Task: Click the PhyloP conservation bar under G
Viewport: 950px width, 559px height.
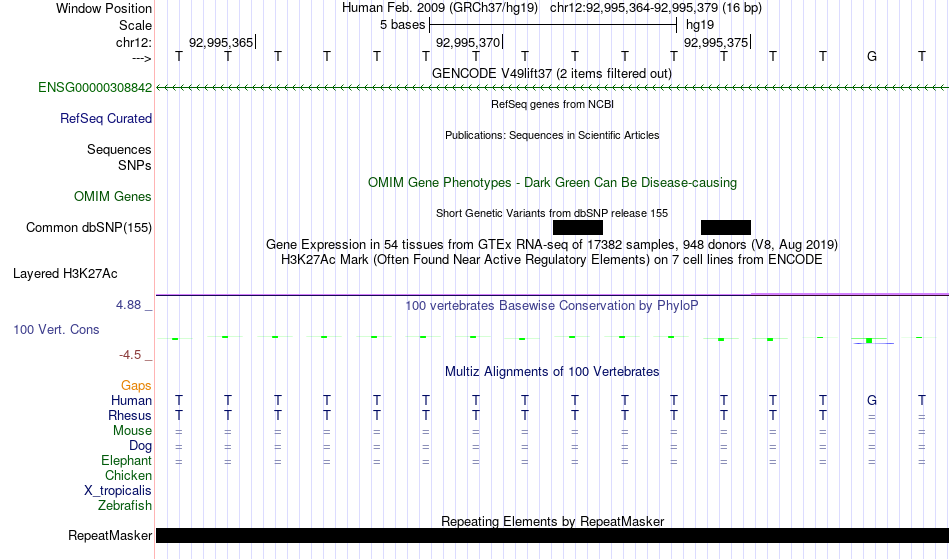Action: click(x=869, y=341)
